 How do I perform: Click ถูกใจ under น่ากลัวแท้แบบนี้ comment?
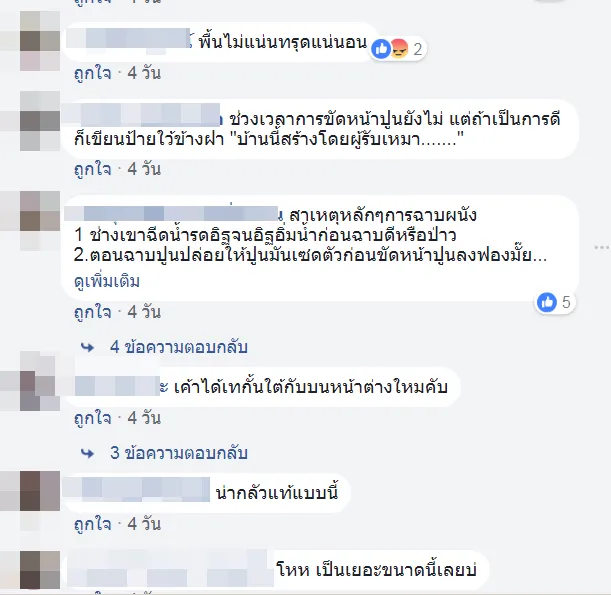pos(93,524)
